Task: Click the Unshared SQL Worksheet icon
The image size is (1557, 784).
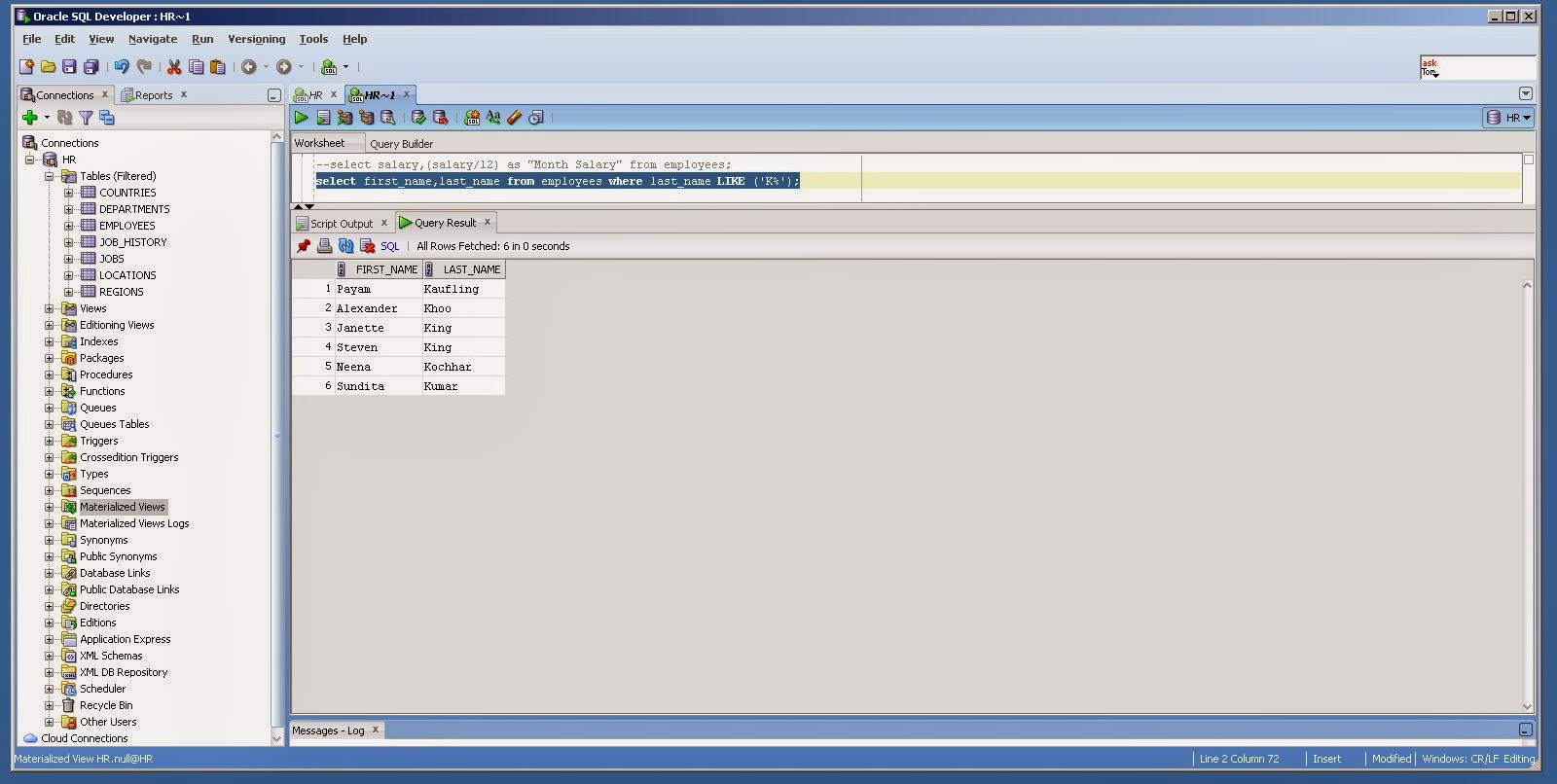Action: [472, 118]
